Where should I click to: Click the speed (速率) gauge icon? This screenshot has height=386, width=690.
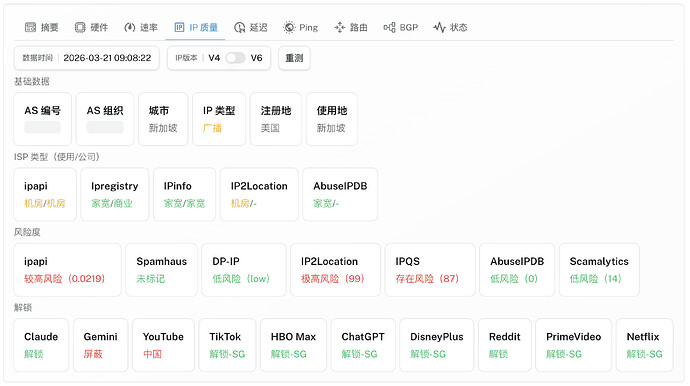click(129, 28)
